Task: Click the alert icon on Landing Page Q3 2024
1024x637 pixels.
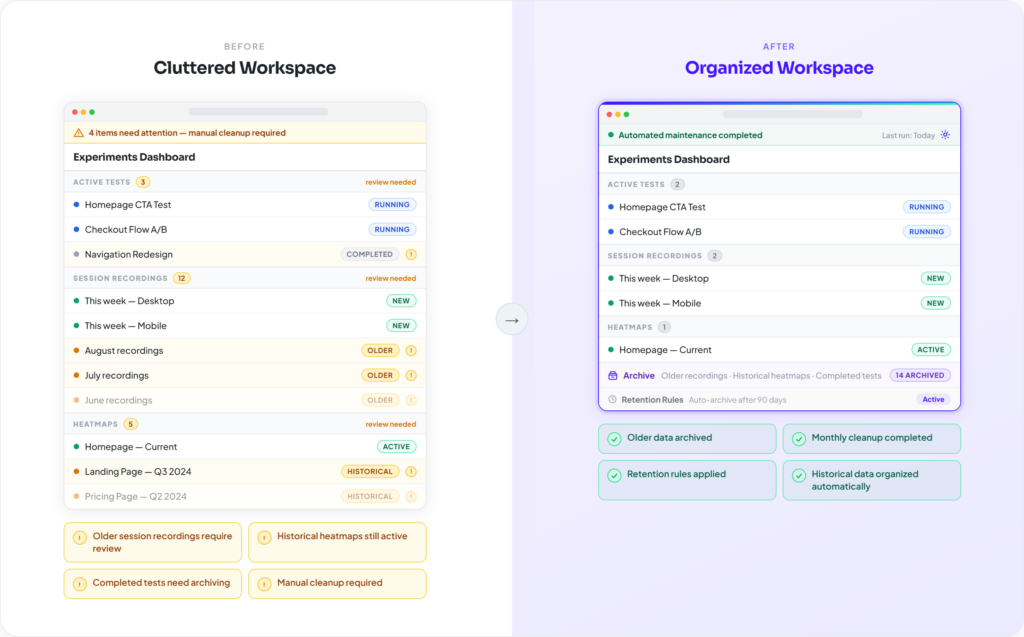Action: 411,471
